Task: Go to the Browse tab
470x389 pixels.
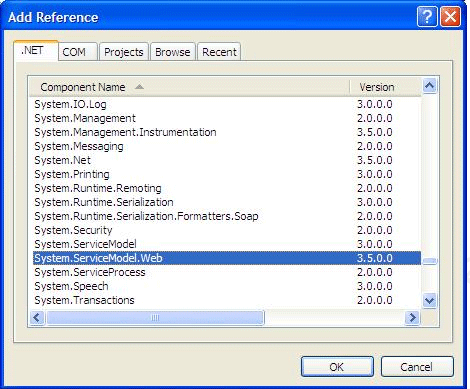Action: click(173, 52)
